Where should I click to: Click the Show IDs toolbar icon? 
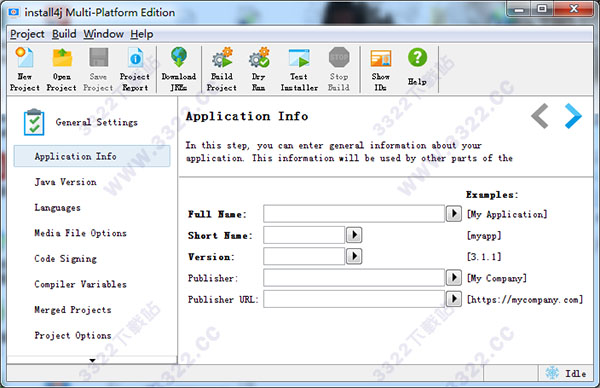(x=381, y=59)
